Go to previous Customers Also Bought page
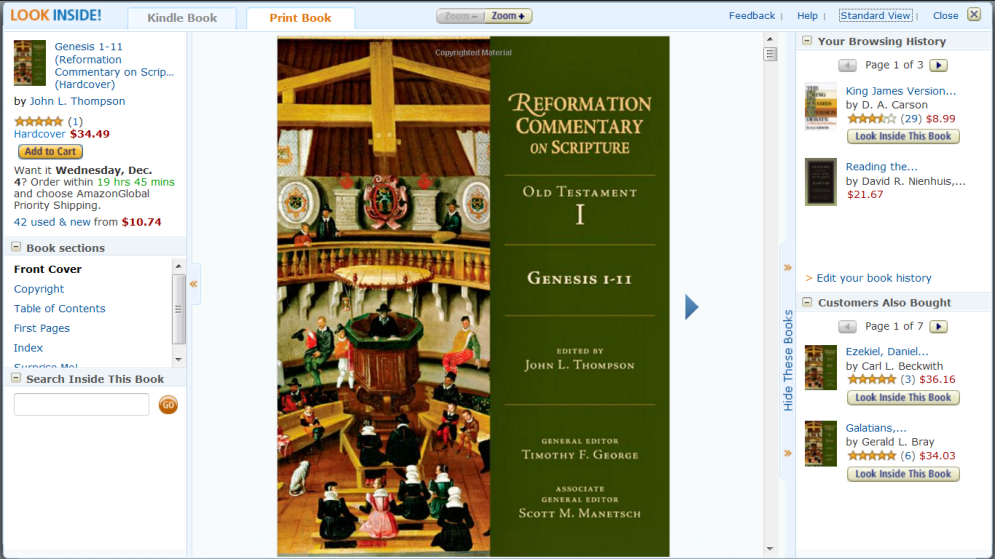Viewport: 995px width, 559px height. (847, 327)
